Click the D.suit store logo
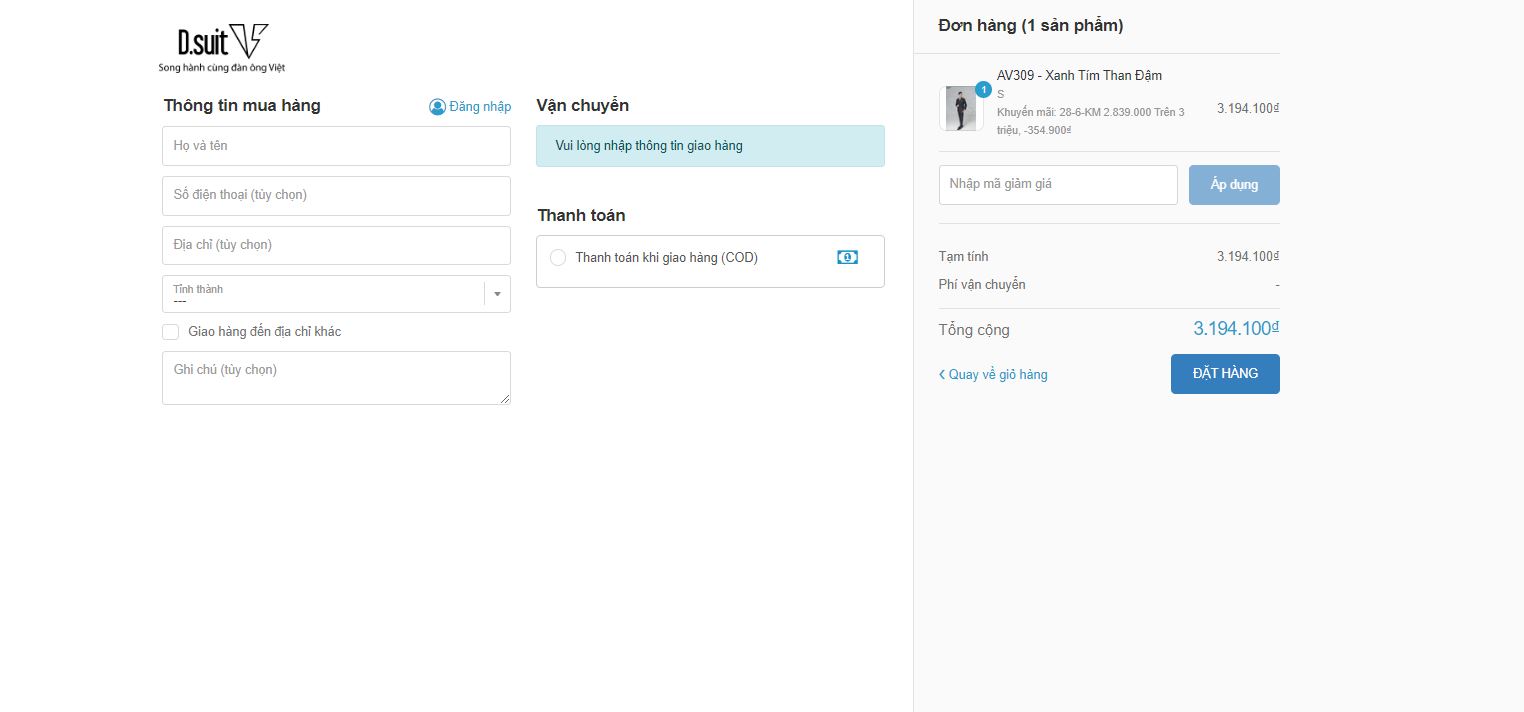This screenshot has height=712, width=1524. tap(222, 48)
